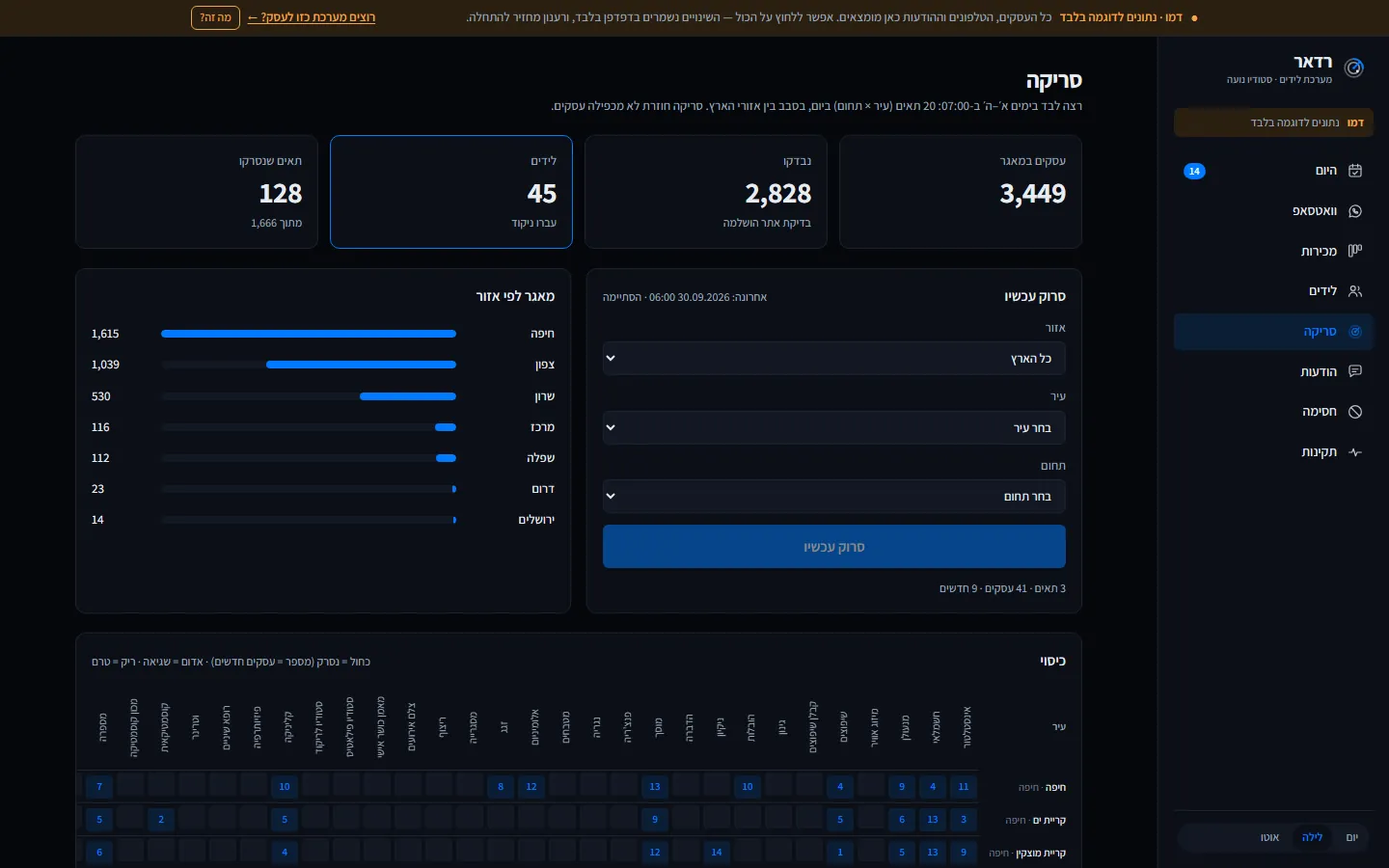This screenshot has width=1389, height=868.
Task: Click the value 1,615 for חיפה
Action: (x=105, y=334)
